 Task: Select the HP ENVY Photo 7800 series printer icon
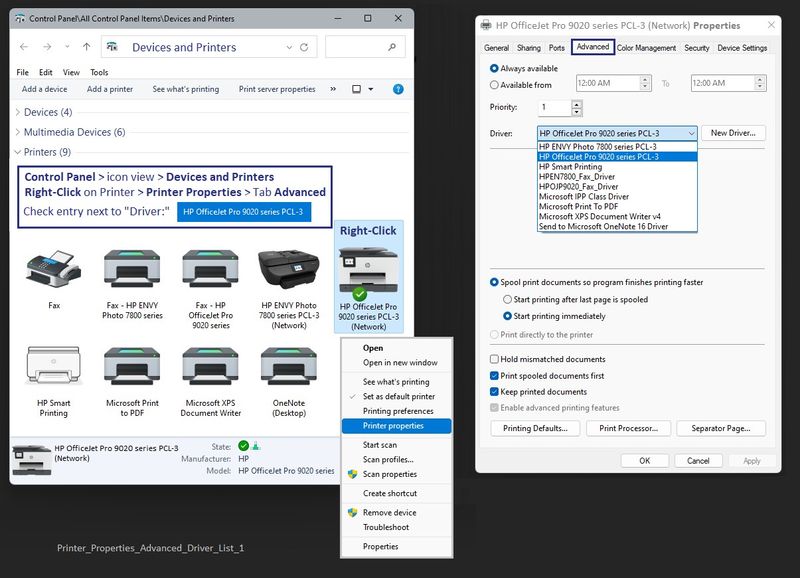click(288, 267)
